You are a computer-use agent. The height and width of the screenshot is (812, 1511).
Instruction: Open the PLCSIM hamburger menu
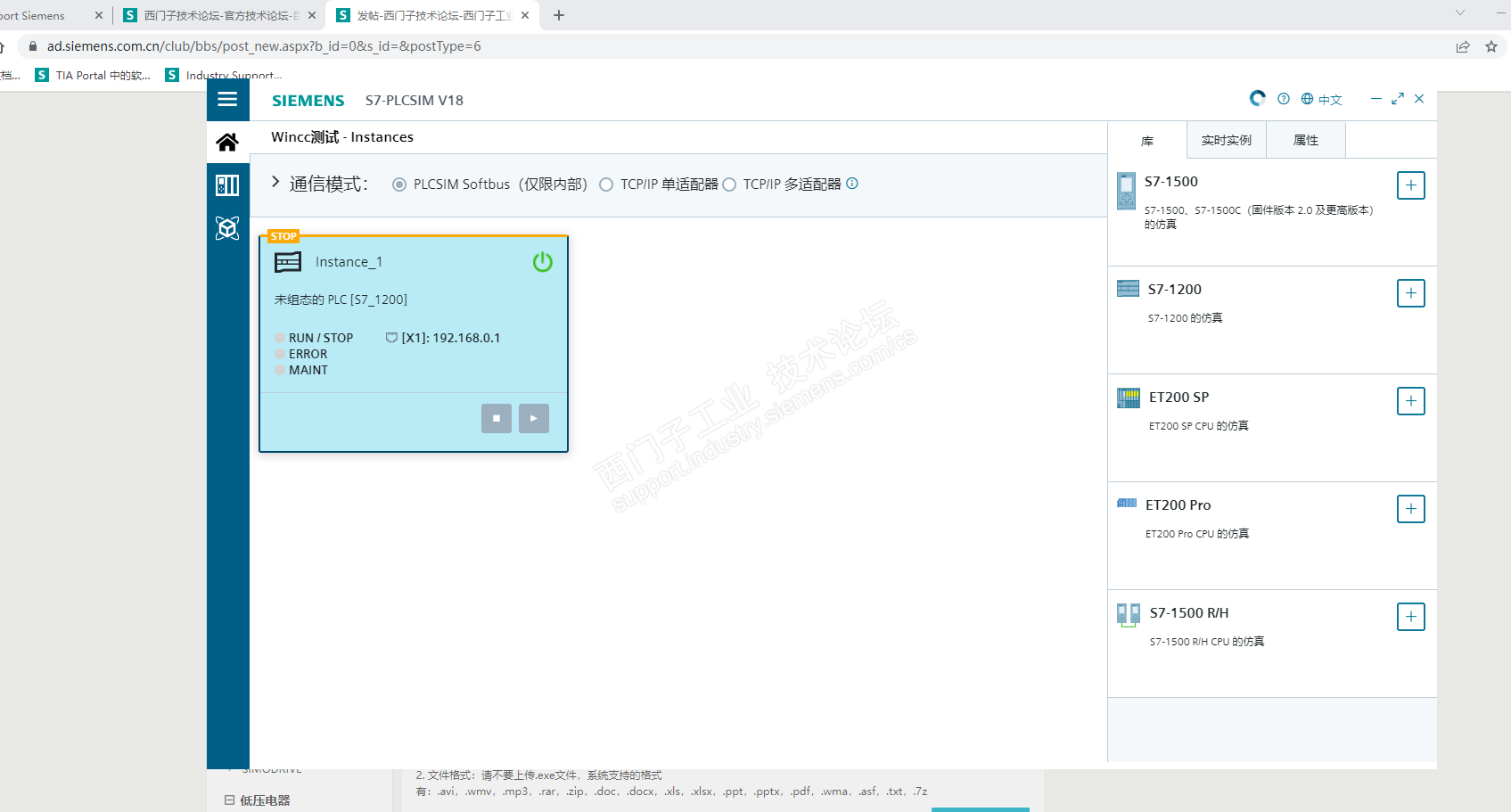pos(227,99)
